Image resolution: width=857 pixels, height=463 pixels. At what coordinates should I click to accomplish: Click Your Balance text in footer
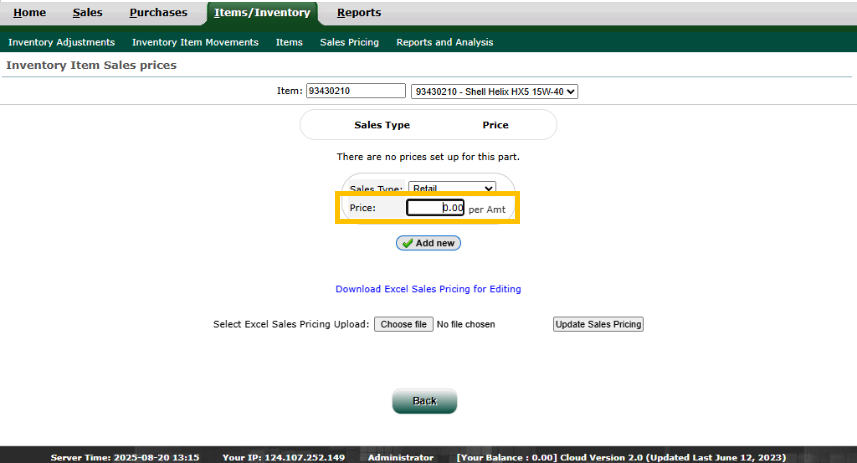coord(507,458)
